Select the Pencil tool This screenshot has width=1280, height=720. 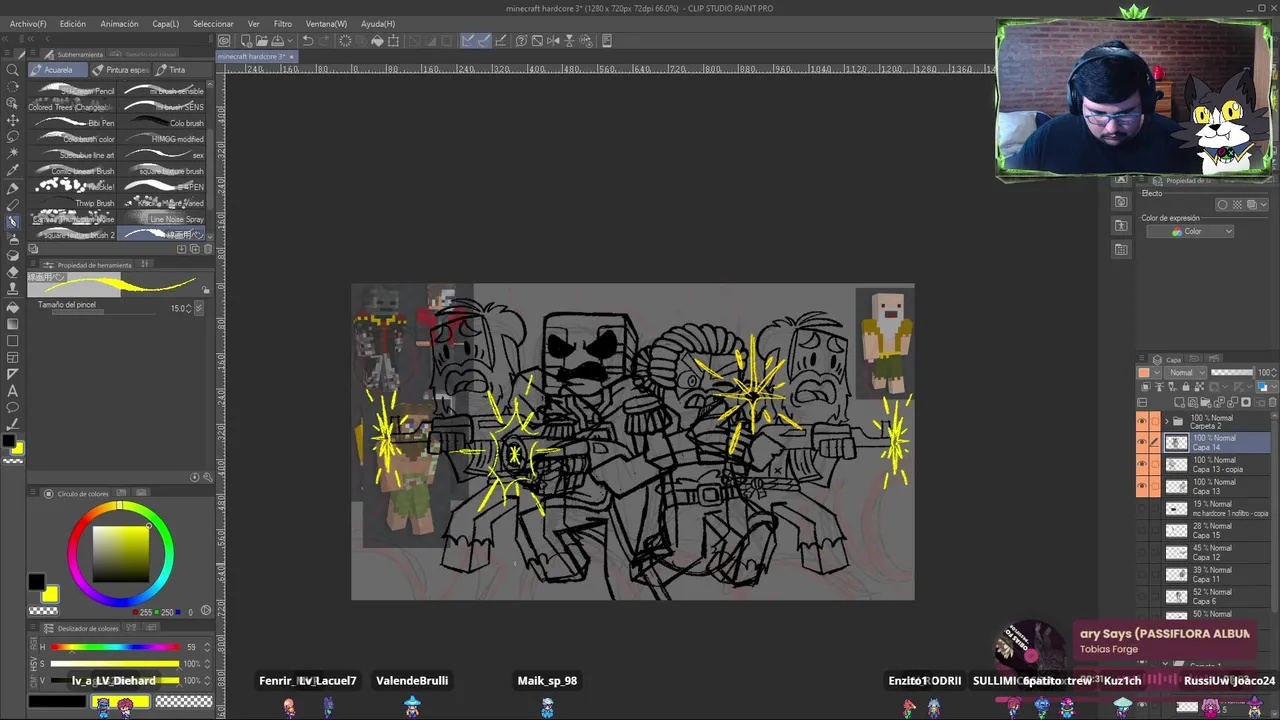(x=12, y=205)
